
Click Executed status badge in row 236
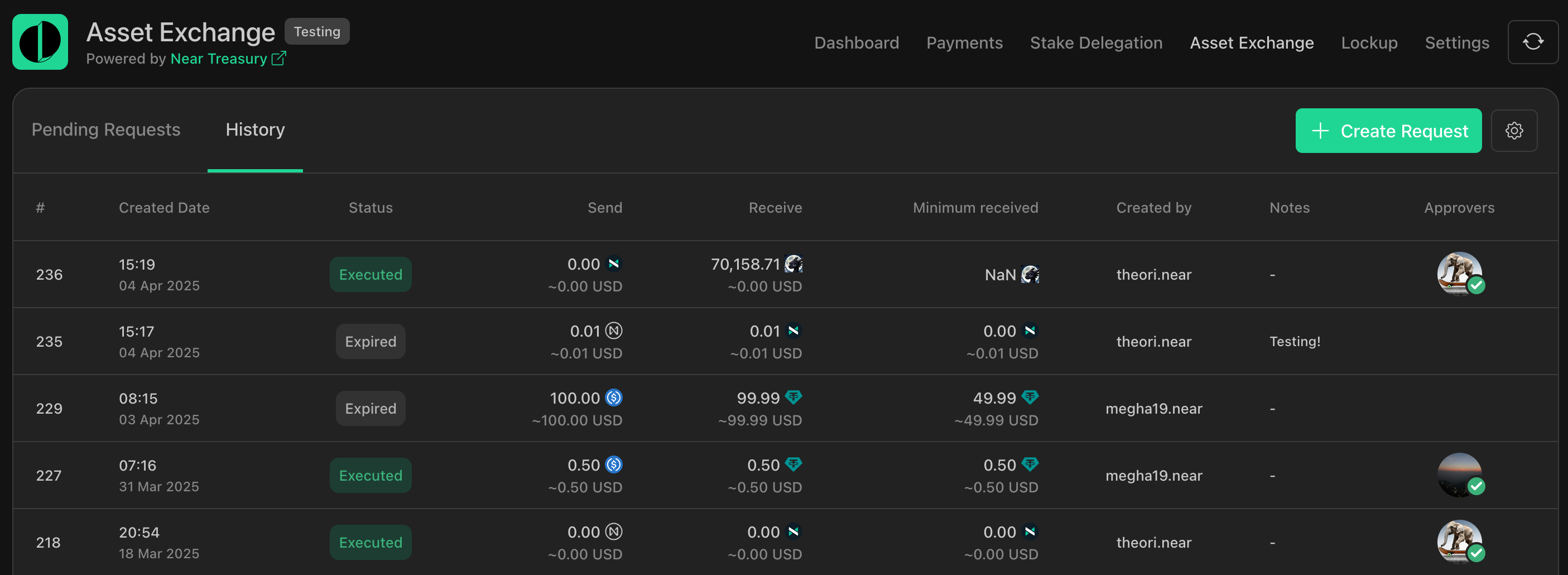(370, 275)
